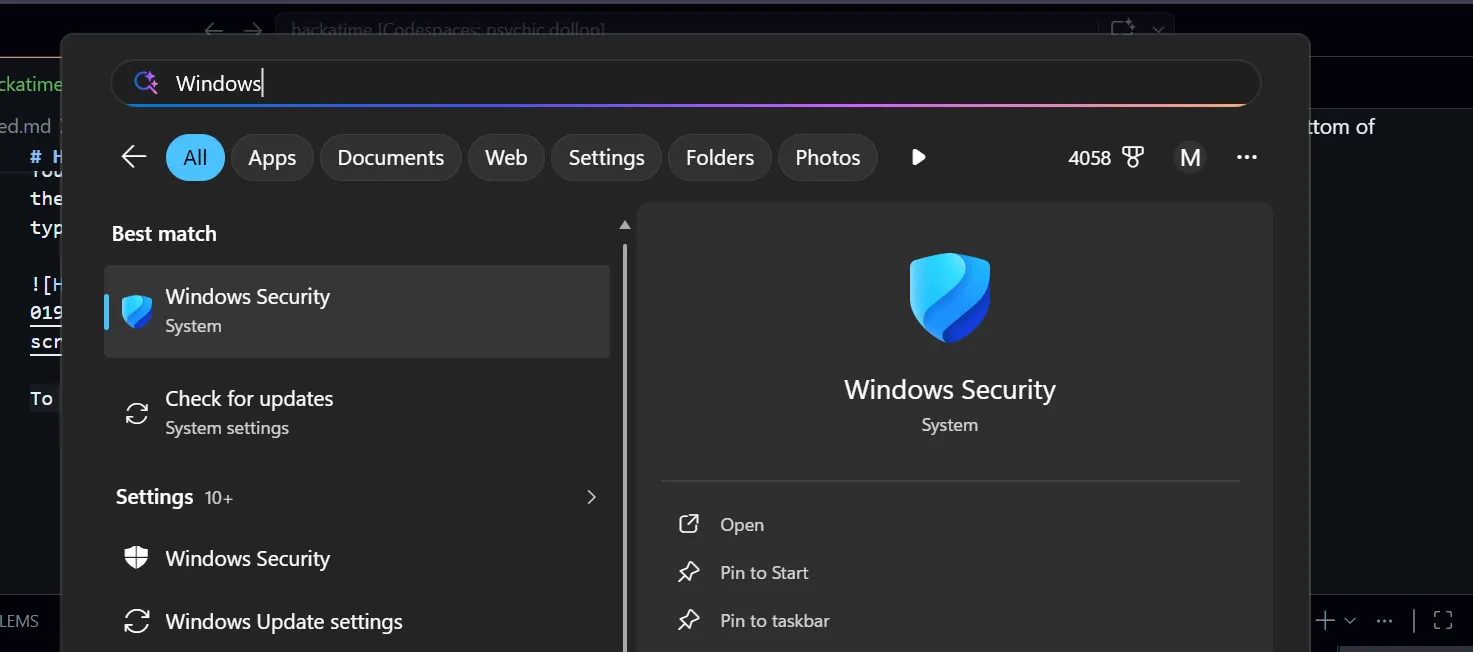Click the sync icon beside Windows Update settings
Image resolution: width=1473 pixels, height=652 pixels.
[x=137, y=621]
